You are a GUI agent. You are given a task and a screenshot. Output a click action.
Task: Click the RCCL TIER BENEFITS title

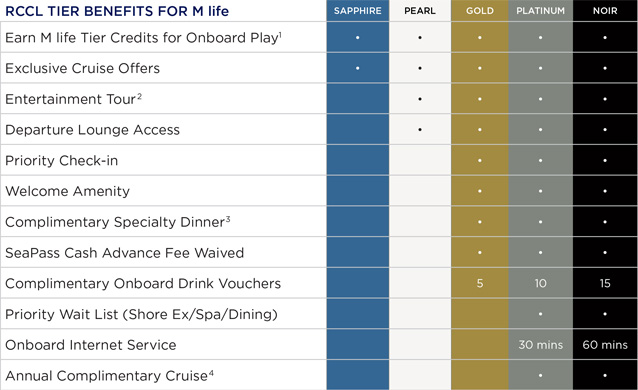click(x=117, y=11)
